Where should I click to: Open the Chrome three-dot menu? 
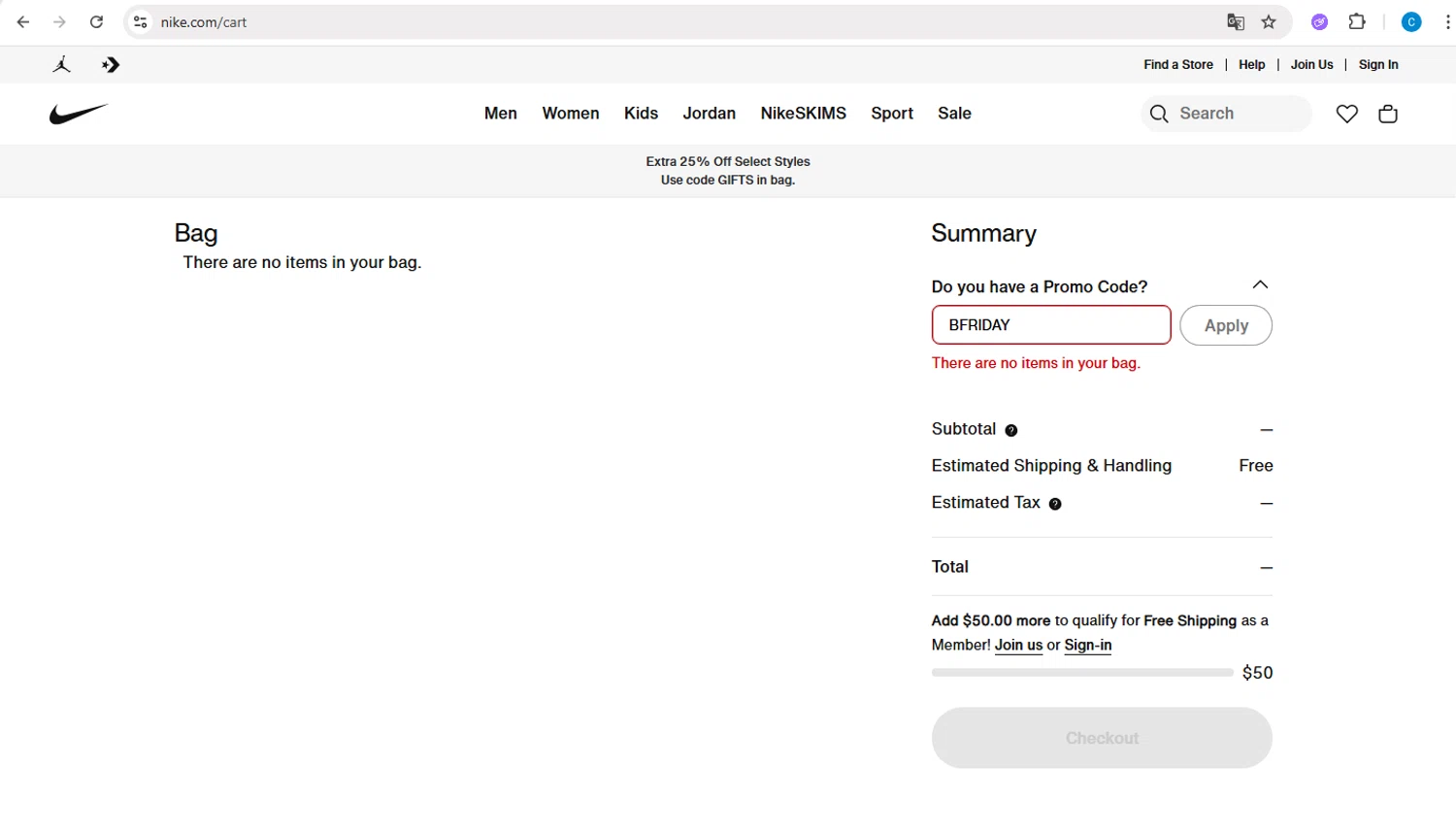point(1447,21)
